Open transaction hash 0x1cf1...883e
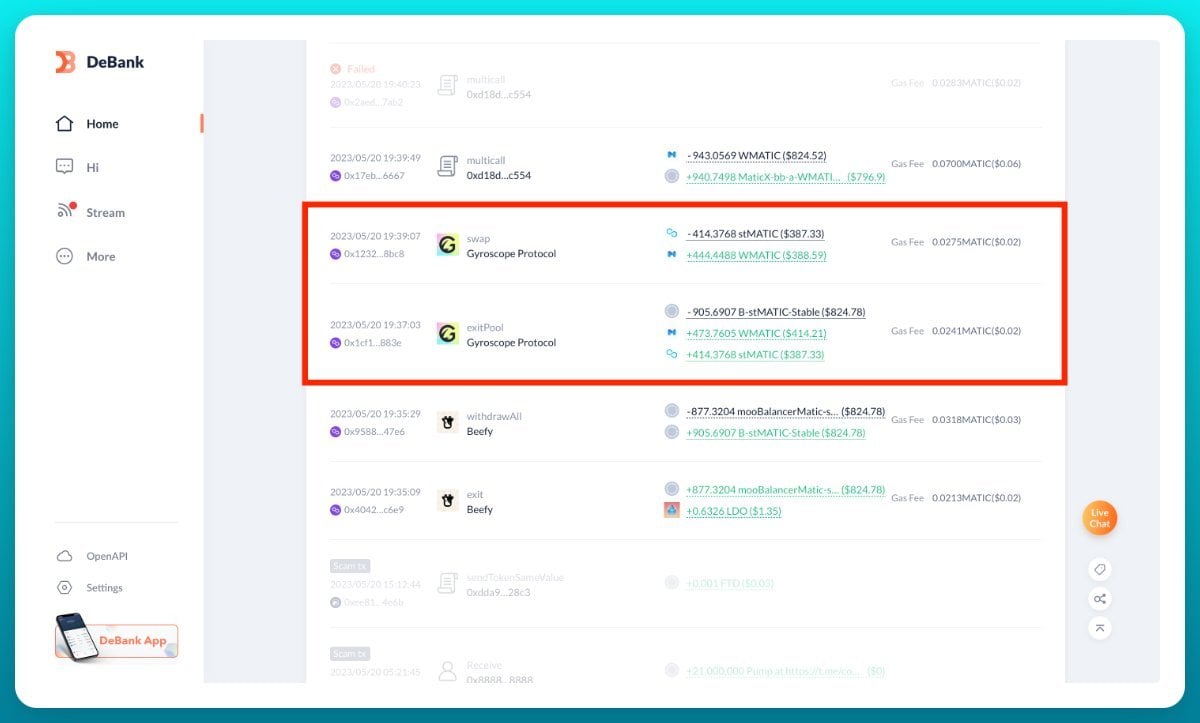The width and height of the screenshot is (1200, 723). click(x=373, y=342)
